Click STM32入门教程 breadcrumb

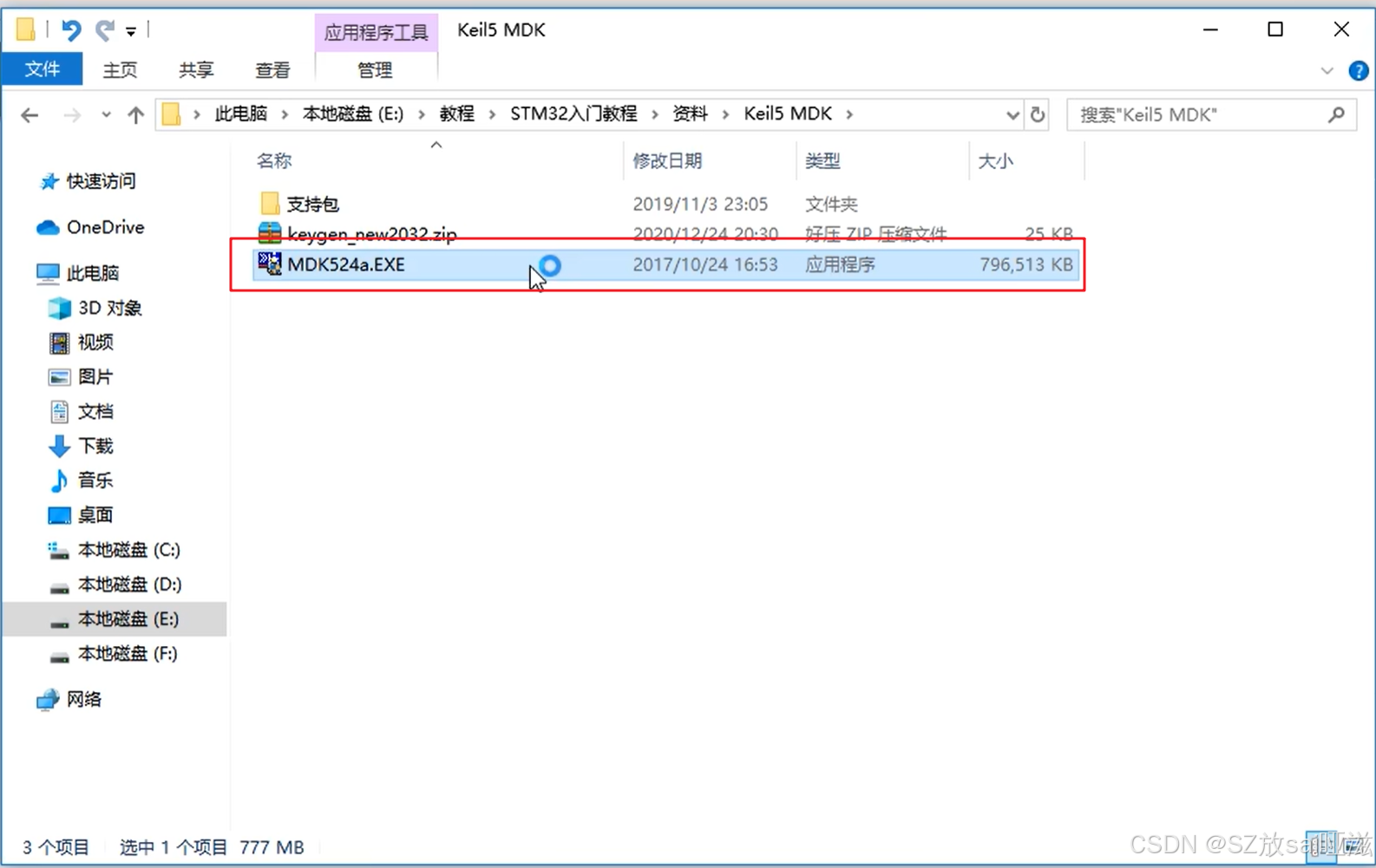tap(573, 114)
